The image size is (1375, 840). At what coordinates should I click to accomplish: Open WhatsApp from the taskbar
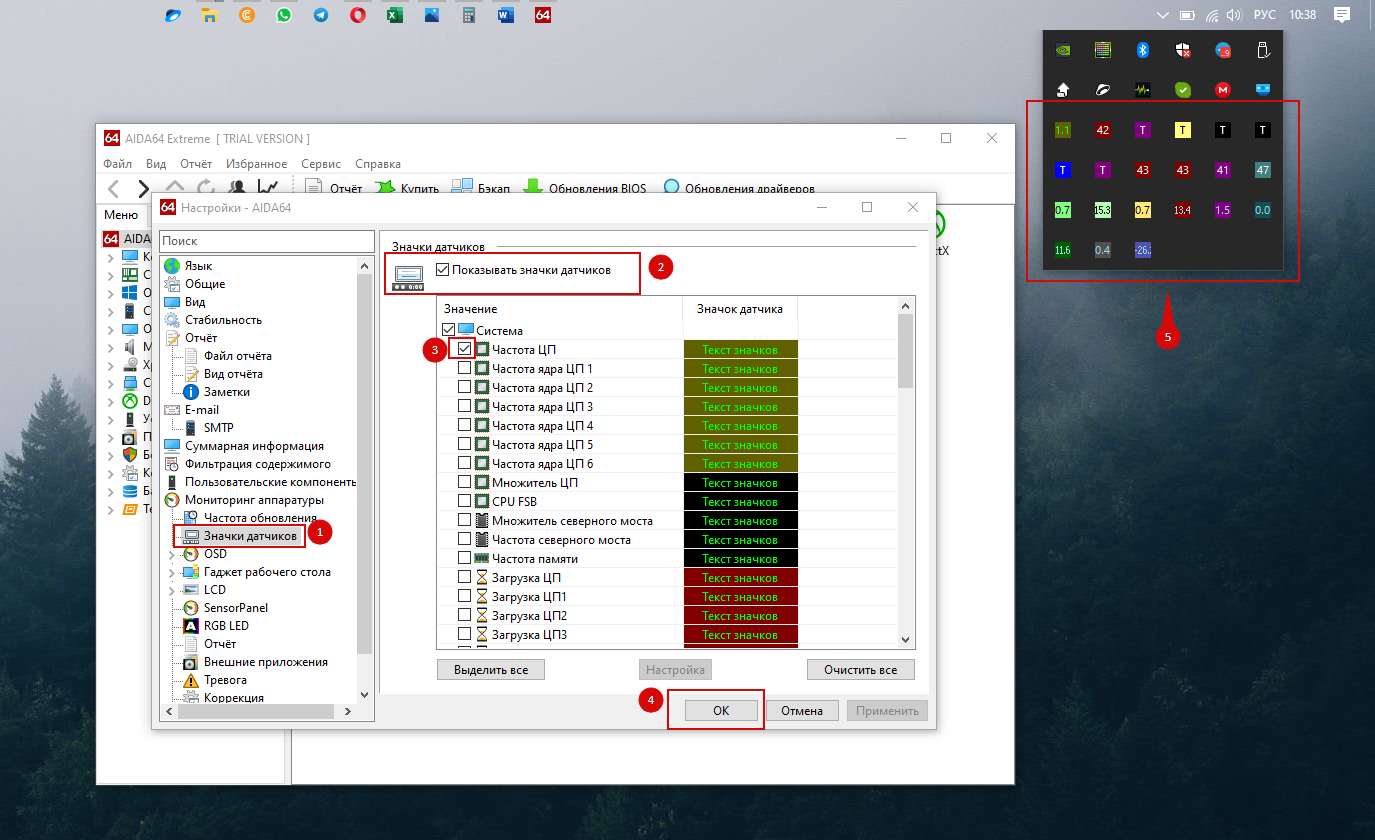click(x=284, y=15)
